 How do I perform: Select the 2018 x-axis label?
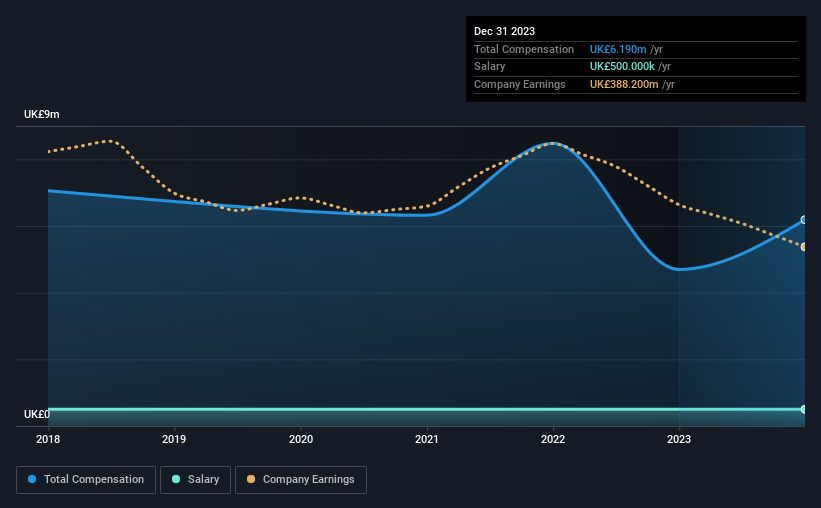pyautogui.click(x=48, y=439)
